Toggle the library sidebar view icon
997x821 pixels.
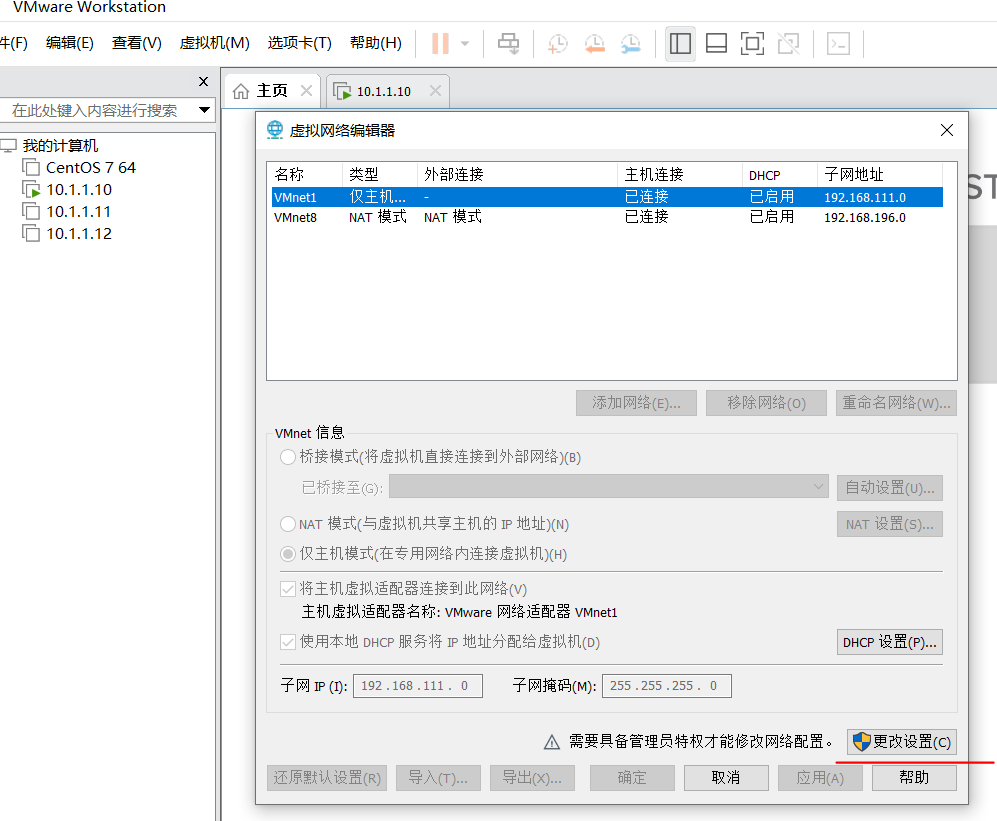click(x=680, y=44)
